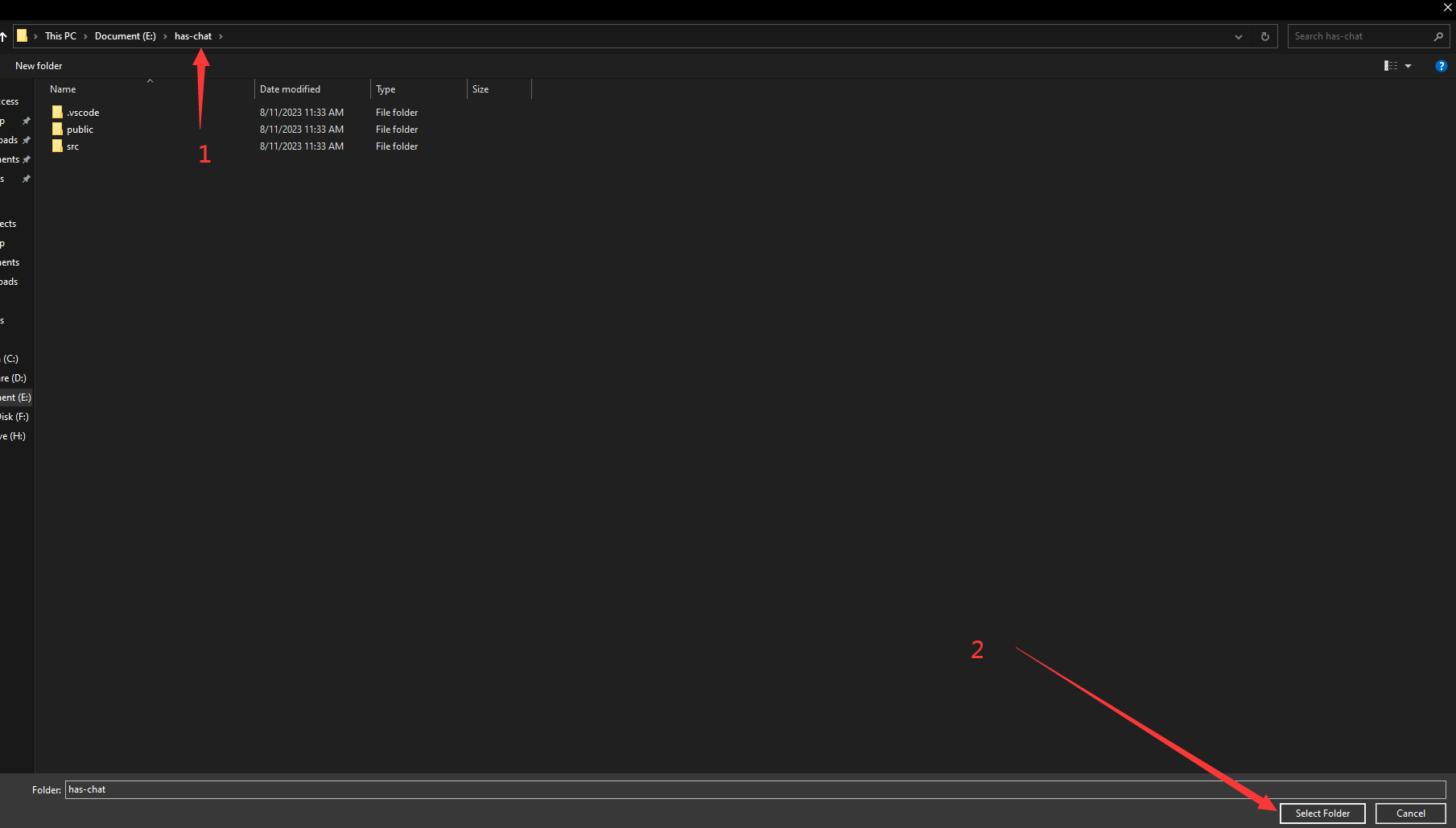1456x828 pixels.
Task: Select the Document (E:) drive in sidebar
Action: coord(15,398)
